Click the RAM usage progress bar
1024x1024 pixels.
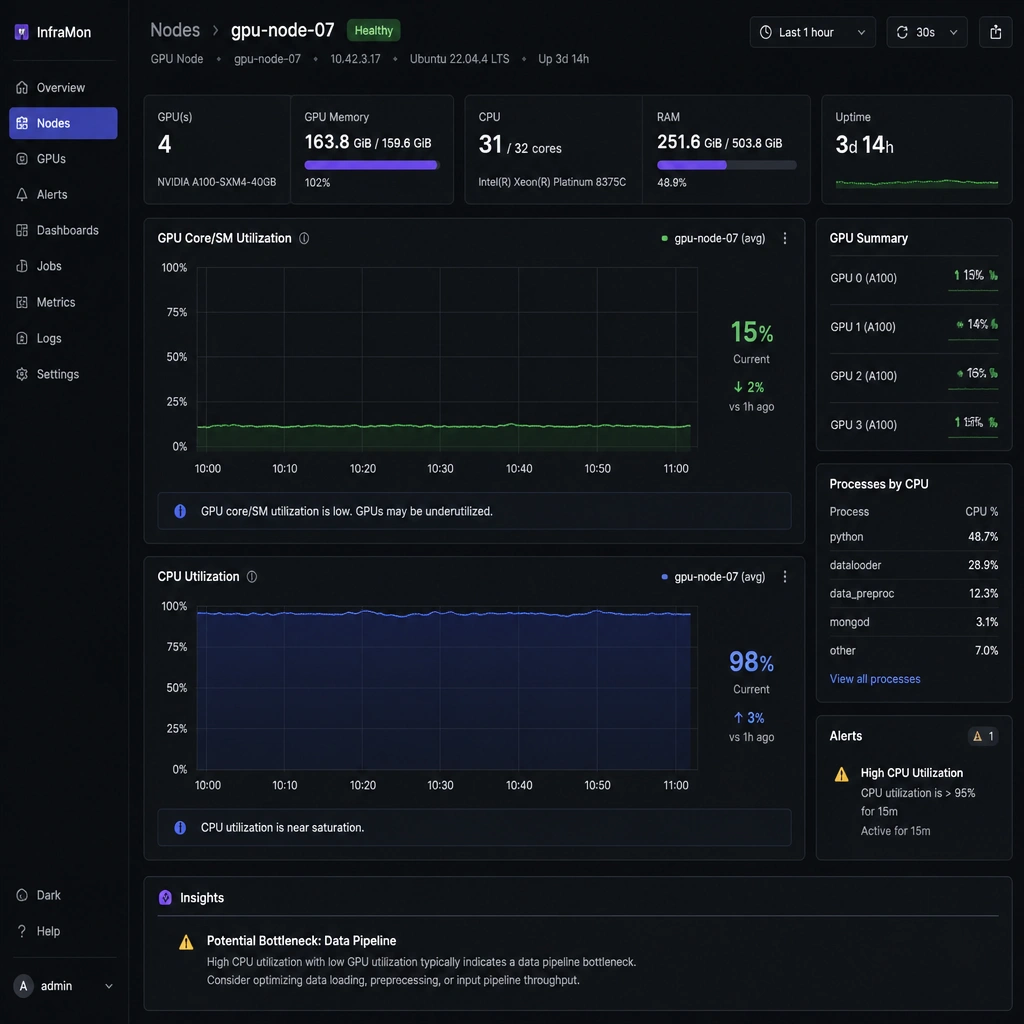pos(727,165)
